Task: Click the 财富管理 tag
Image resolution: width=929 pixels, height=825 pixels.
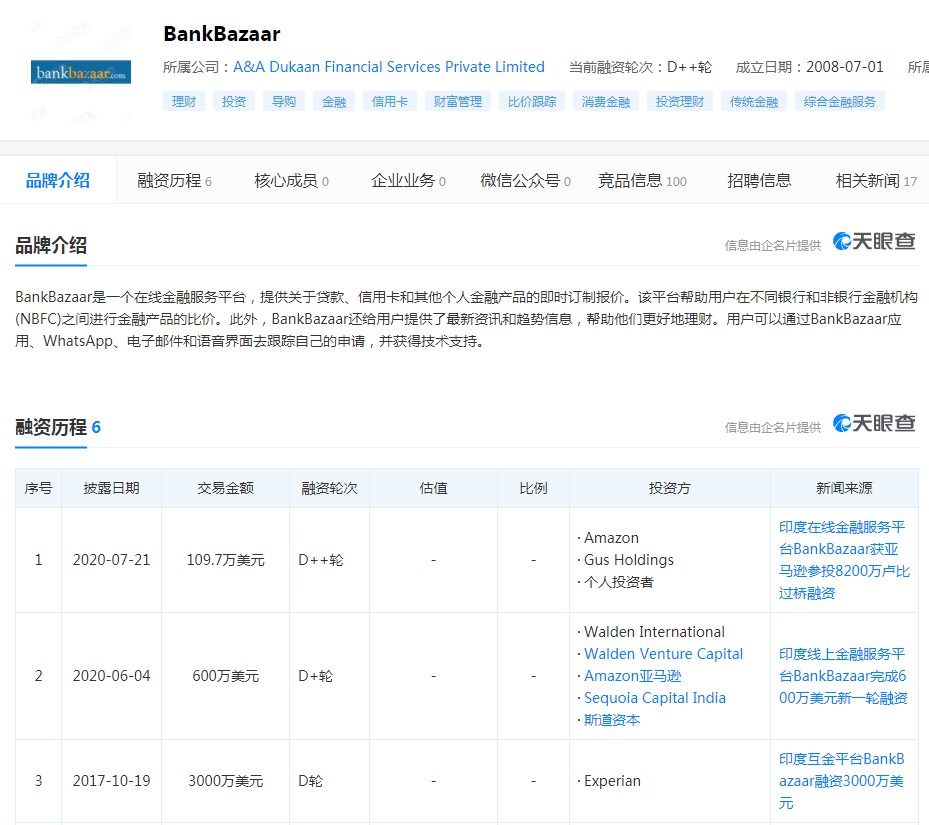Action: (x=457, y=101)
